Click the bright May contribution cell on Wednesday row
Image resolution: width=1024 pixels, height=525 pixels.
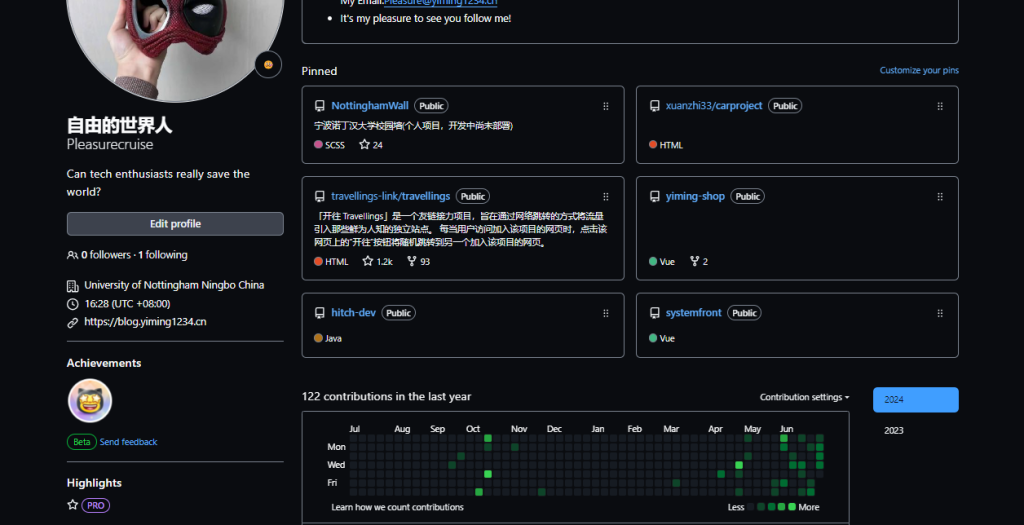tap(739, 465)
